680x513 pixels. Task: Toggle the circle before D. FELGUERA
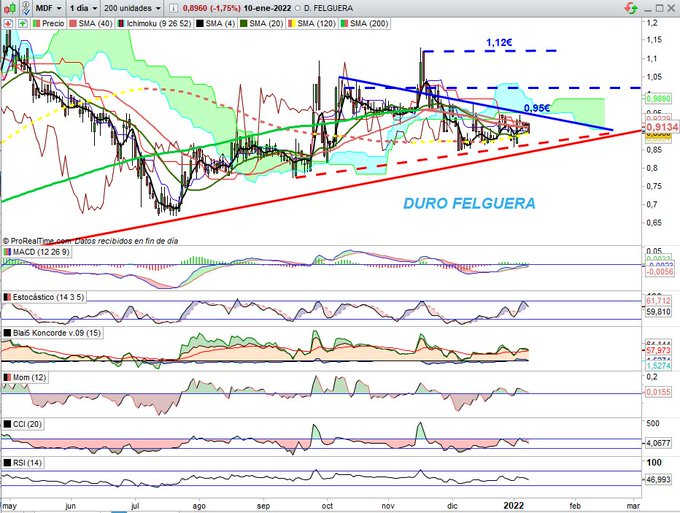(x=298, y=8)
